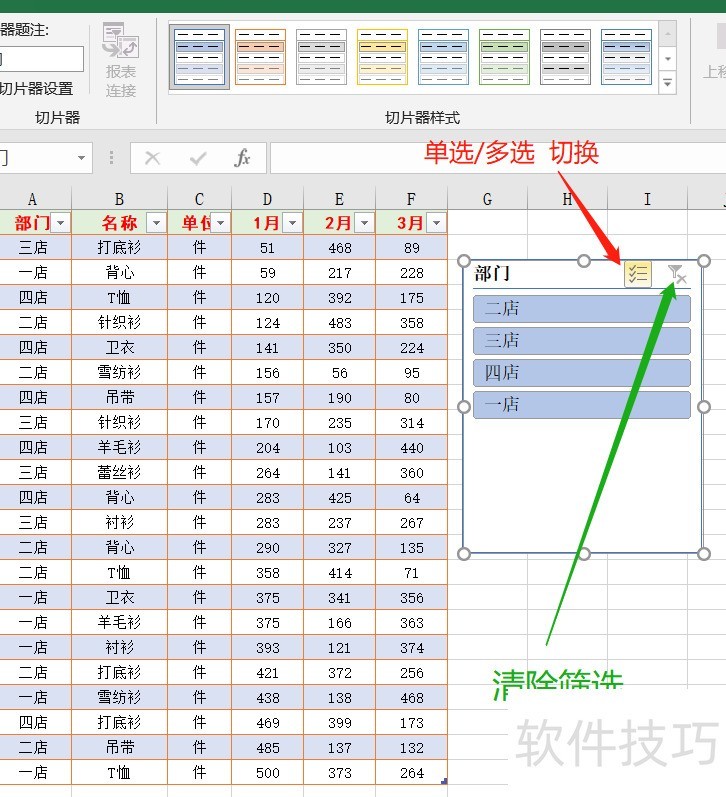Screen dimensions: 726x797
Task: Clear the slicer filter via the funnel icon
Action: tap(677, 274)
